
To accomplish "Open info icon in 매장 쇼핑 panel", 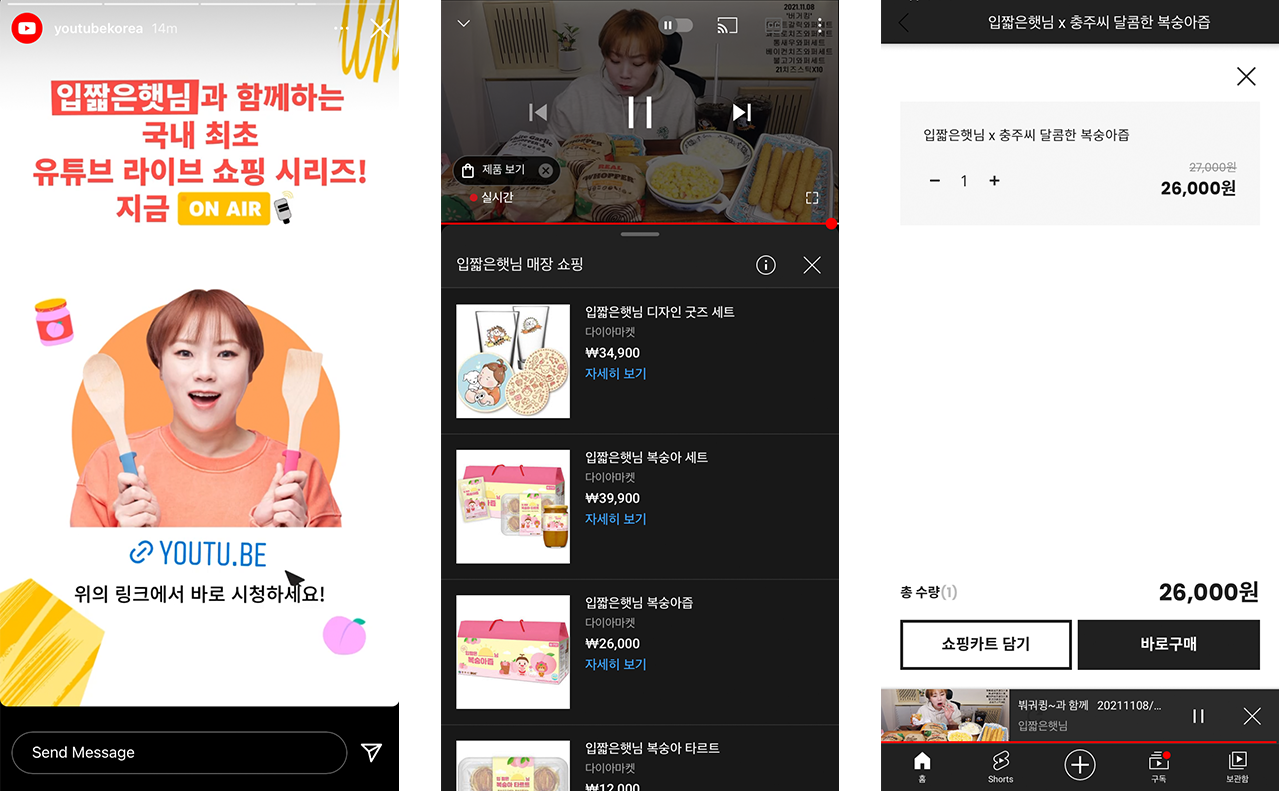I will [x=766, y=265].
